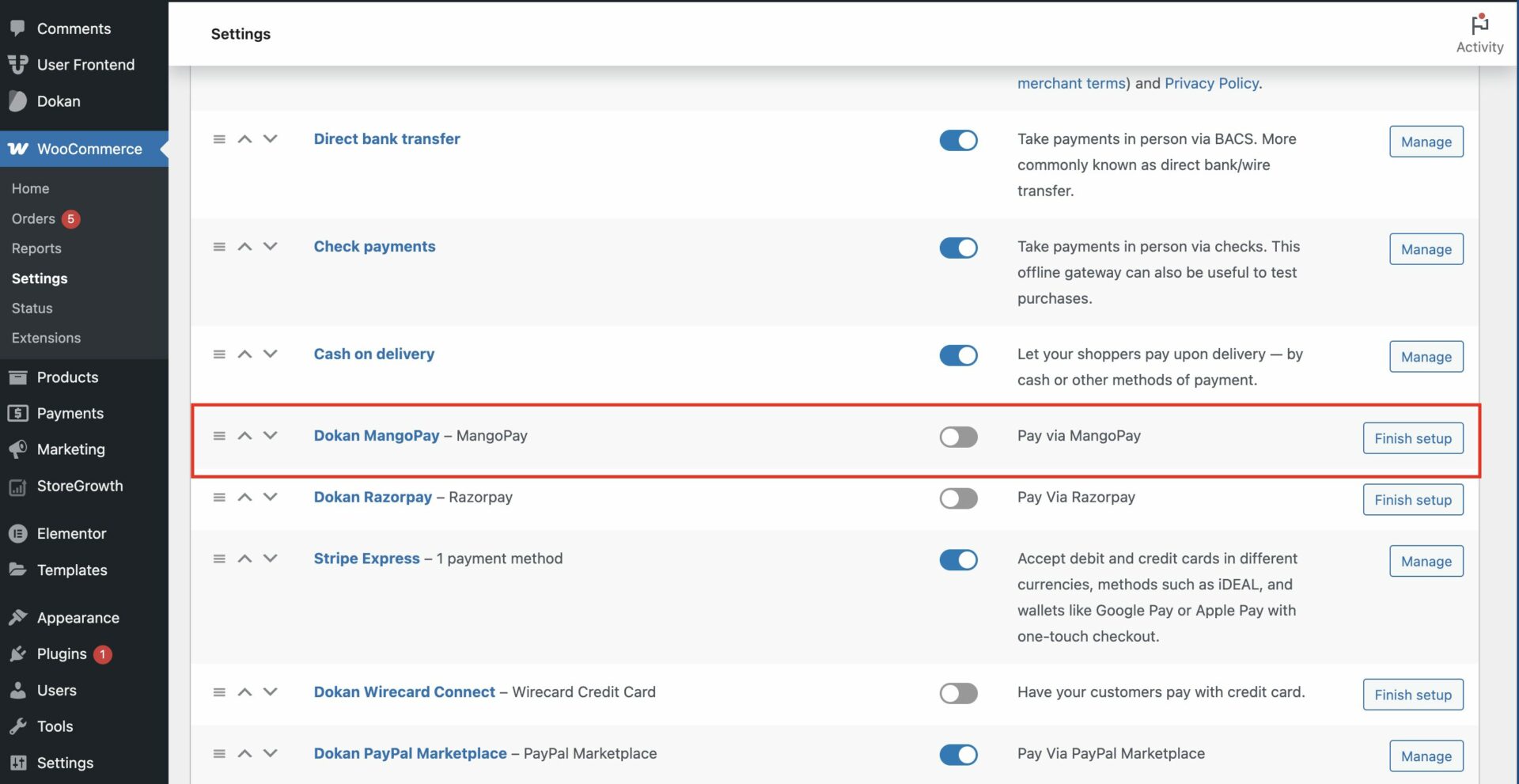Disable the Direct bank transfer toggle
This screenshot has width=1519, height=784.
(958, 140)
